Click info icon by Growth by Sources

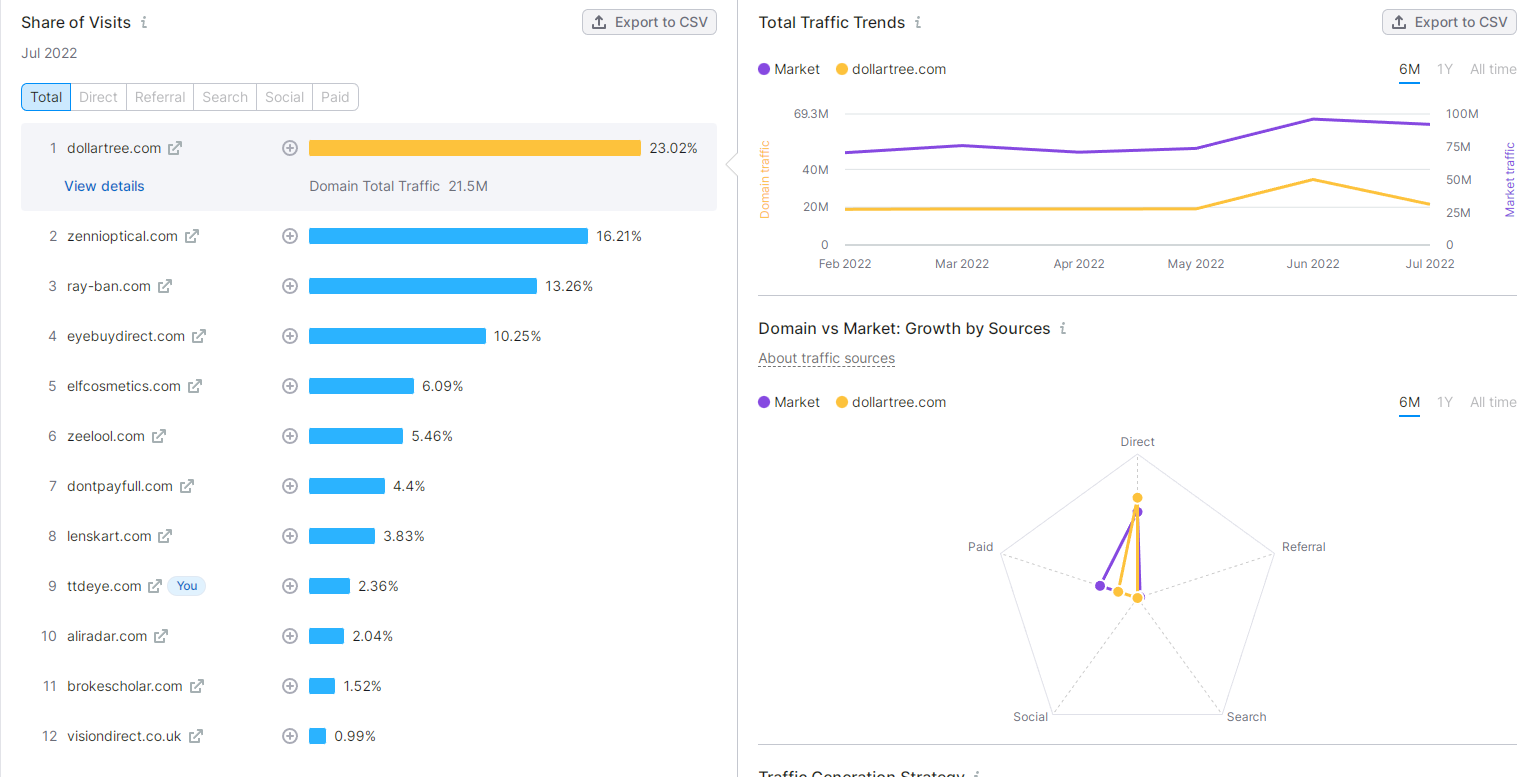[x=1063, y=328]
